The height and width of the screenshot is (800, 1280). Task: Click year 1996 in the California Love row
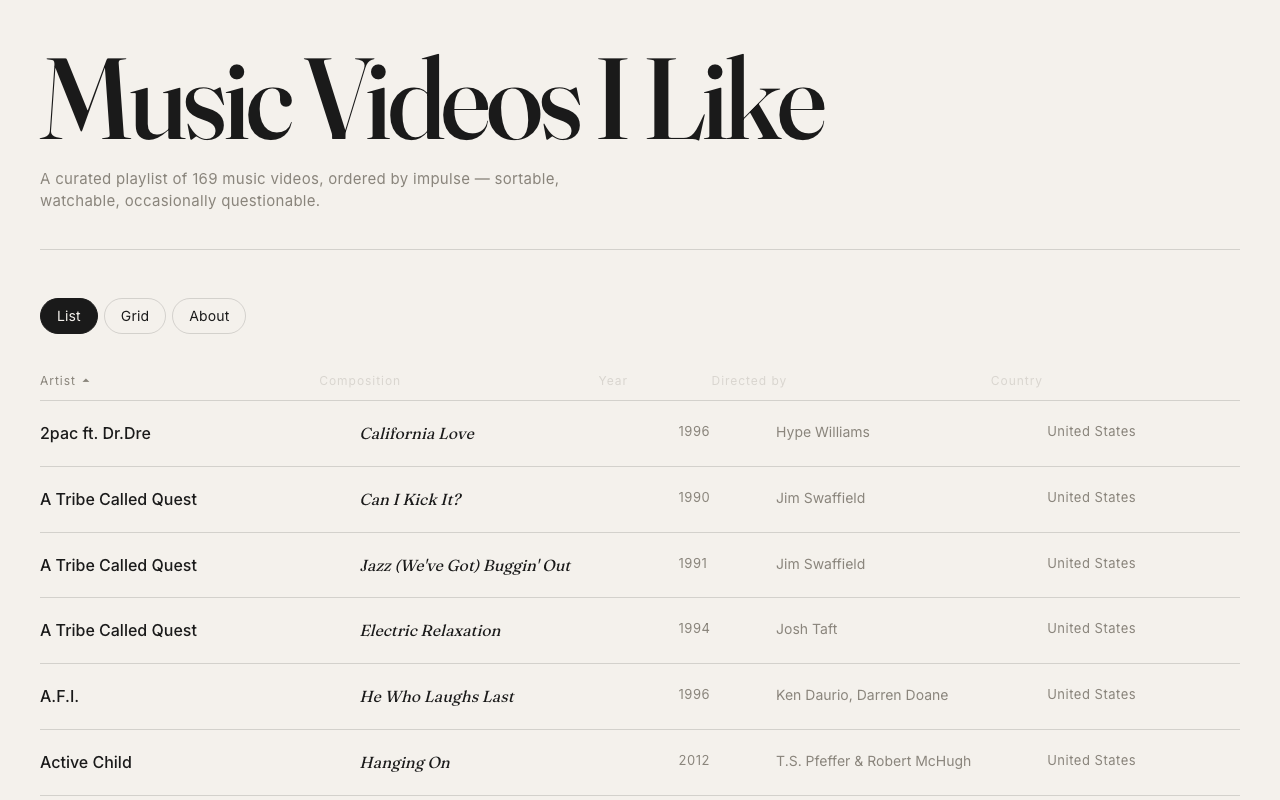pos(694,431)
